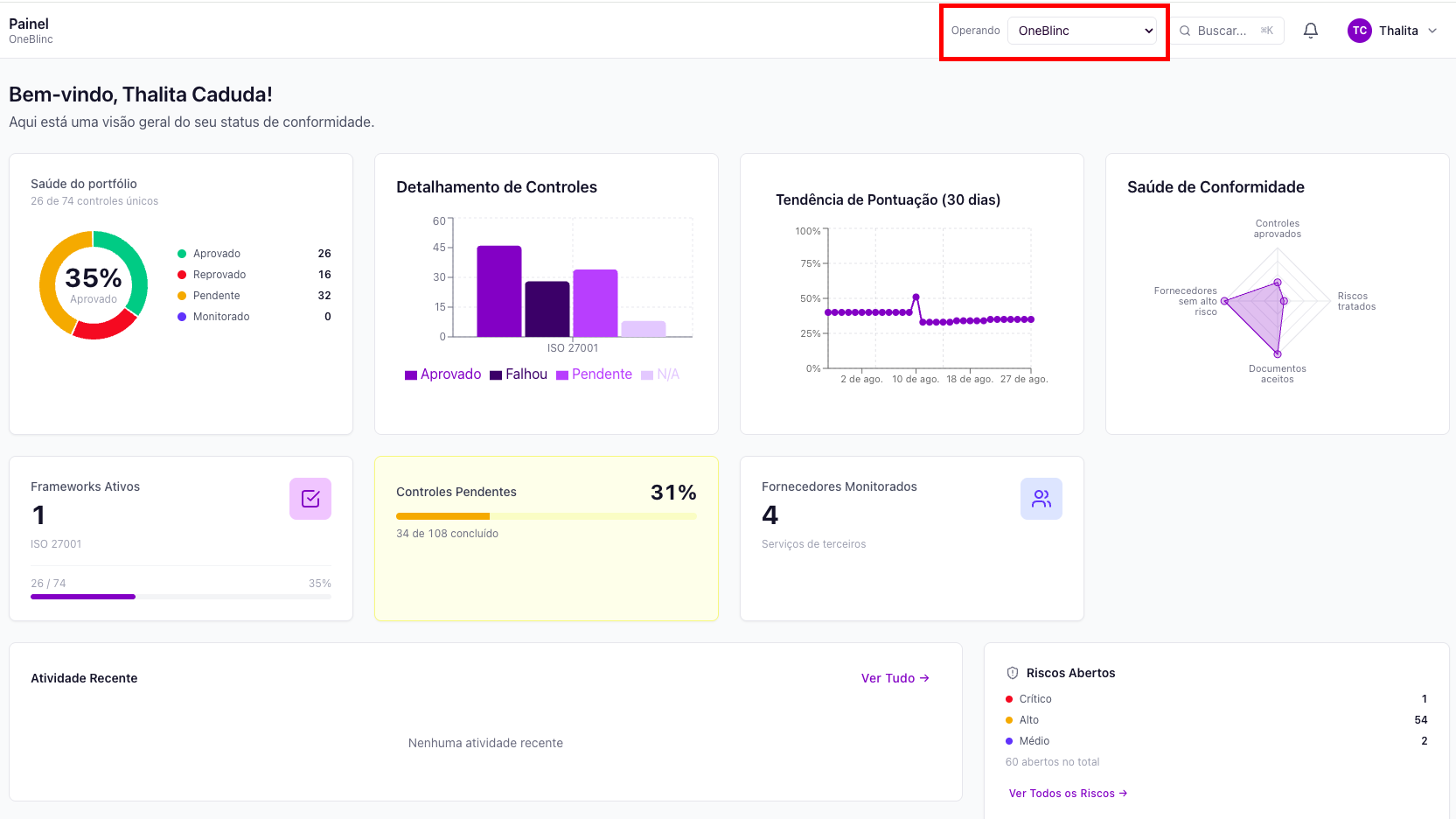Click the Buscar search field
The height and width of the screenshot is (819, 1456).
coord(1228,31)
